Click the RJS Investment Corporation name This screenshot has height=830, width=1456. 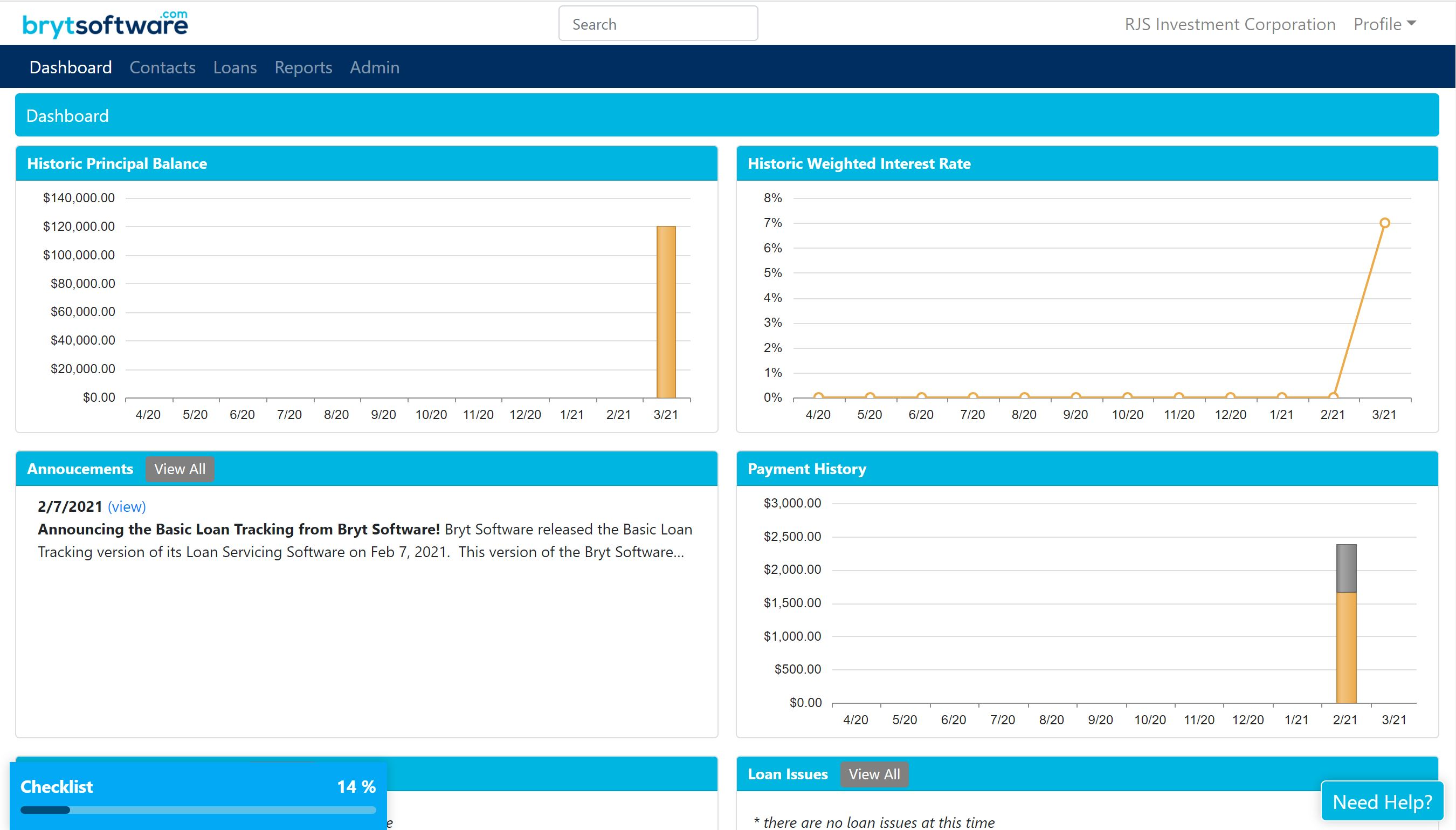[x=1231, y=24]
